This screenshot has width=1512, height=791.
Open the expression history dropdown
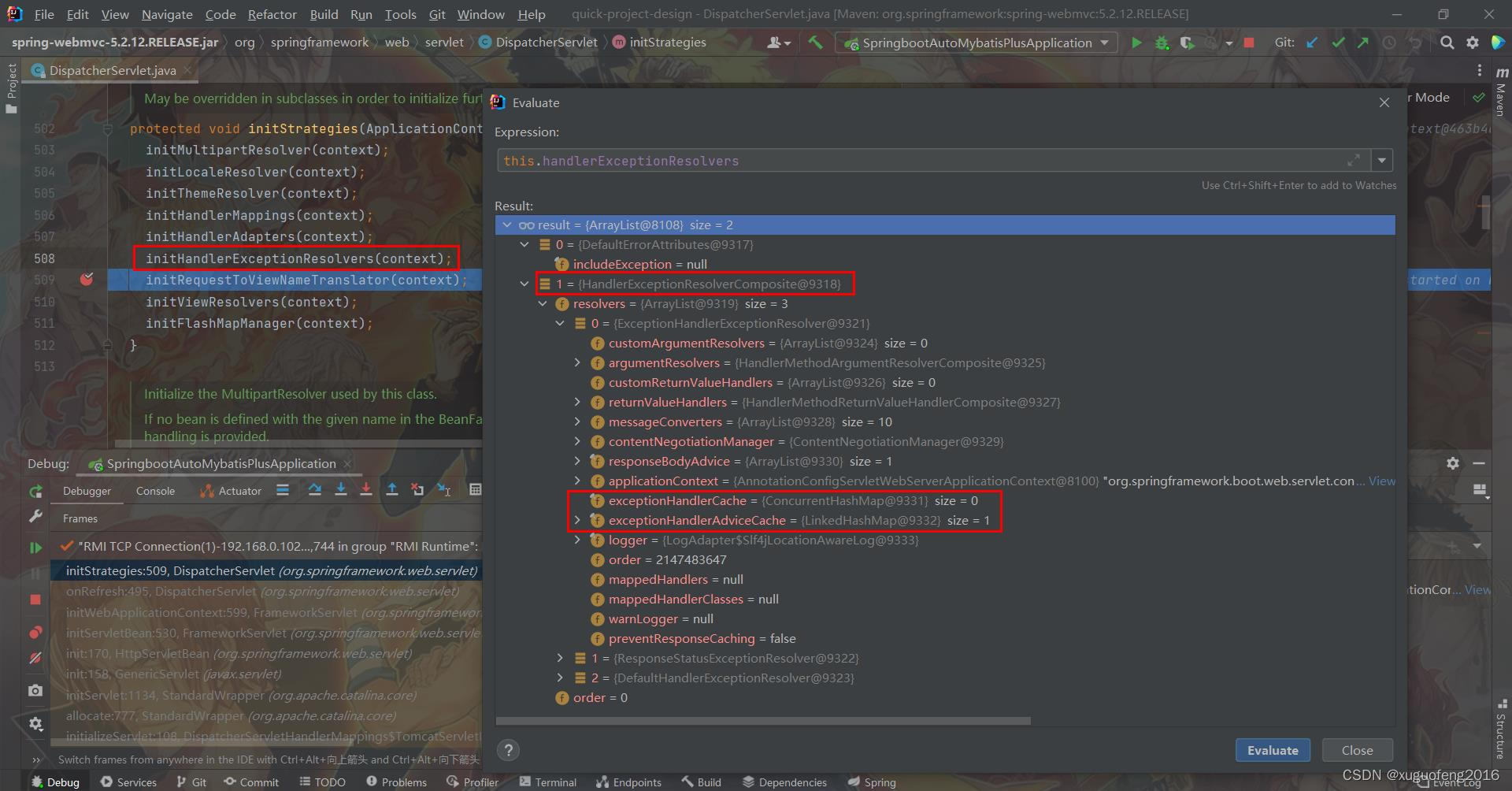click(1381, 160)
